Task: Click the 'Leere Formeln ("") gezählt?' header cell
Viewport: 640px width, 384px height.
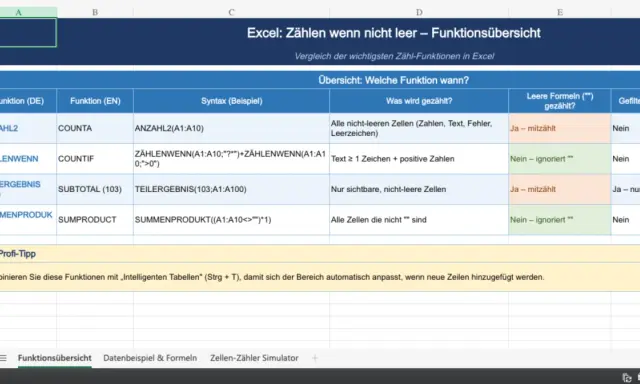Action: point(560,101)
